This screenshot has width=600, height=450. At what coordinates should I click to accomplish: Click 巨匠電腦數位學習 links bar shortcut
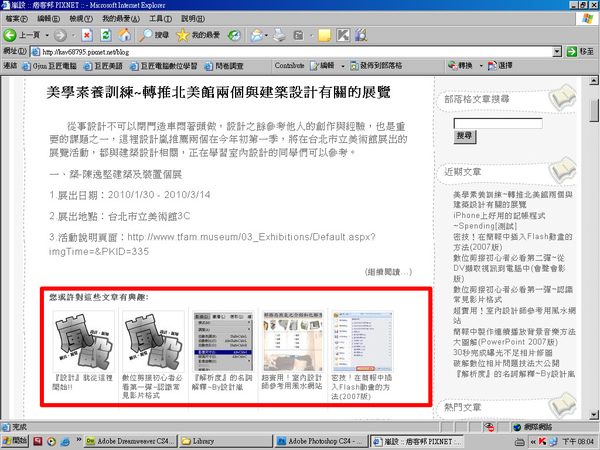point(163,66)
